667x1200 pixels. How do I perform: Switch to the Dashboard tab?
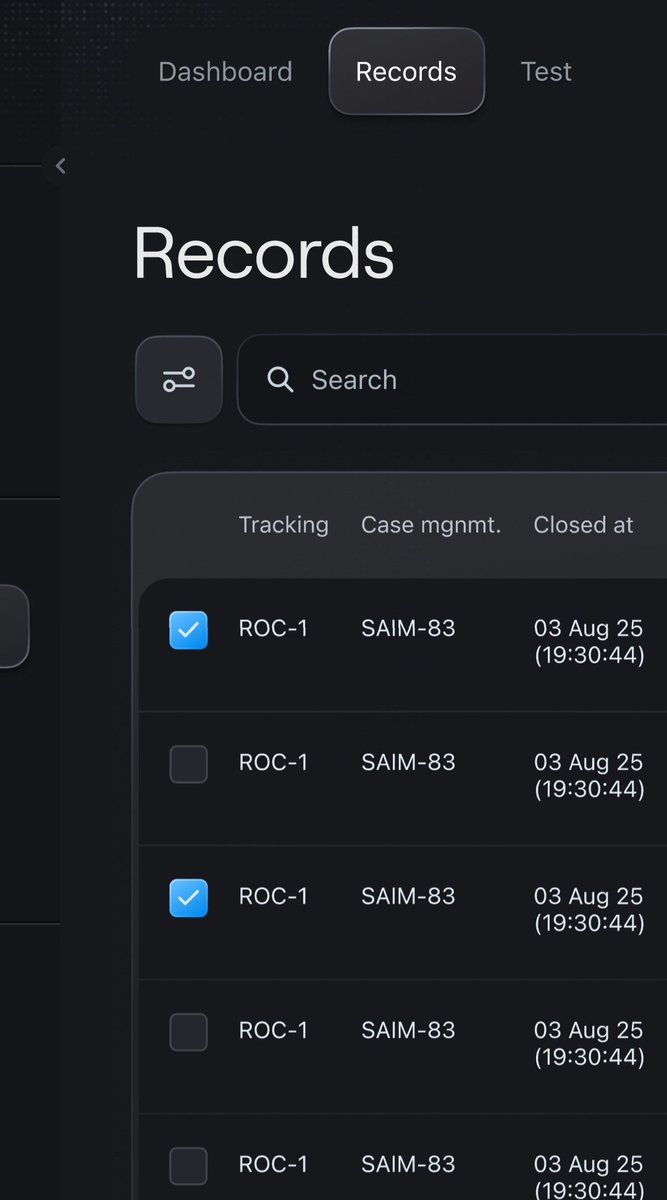tap(225, 72)
